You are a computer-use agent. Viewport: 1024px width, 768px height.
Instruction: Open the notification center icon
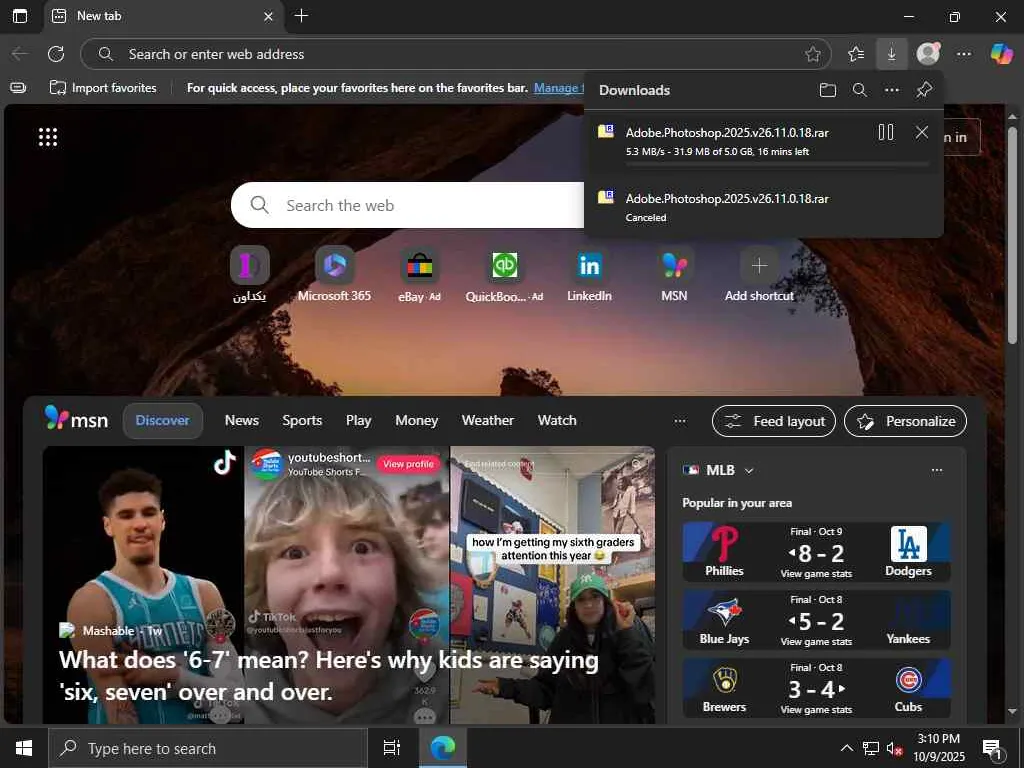(x=993, y=749)
